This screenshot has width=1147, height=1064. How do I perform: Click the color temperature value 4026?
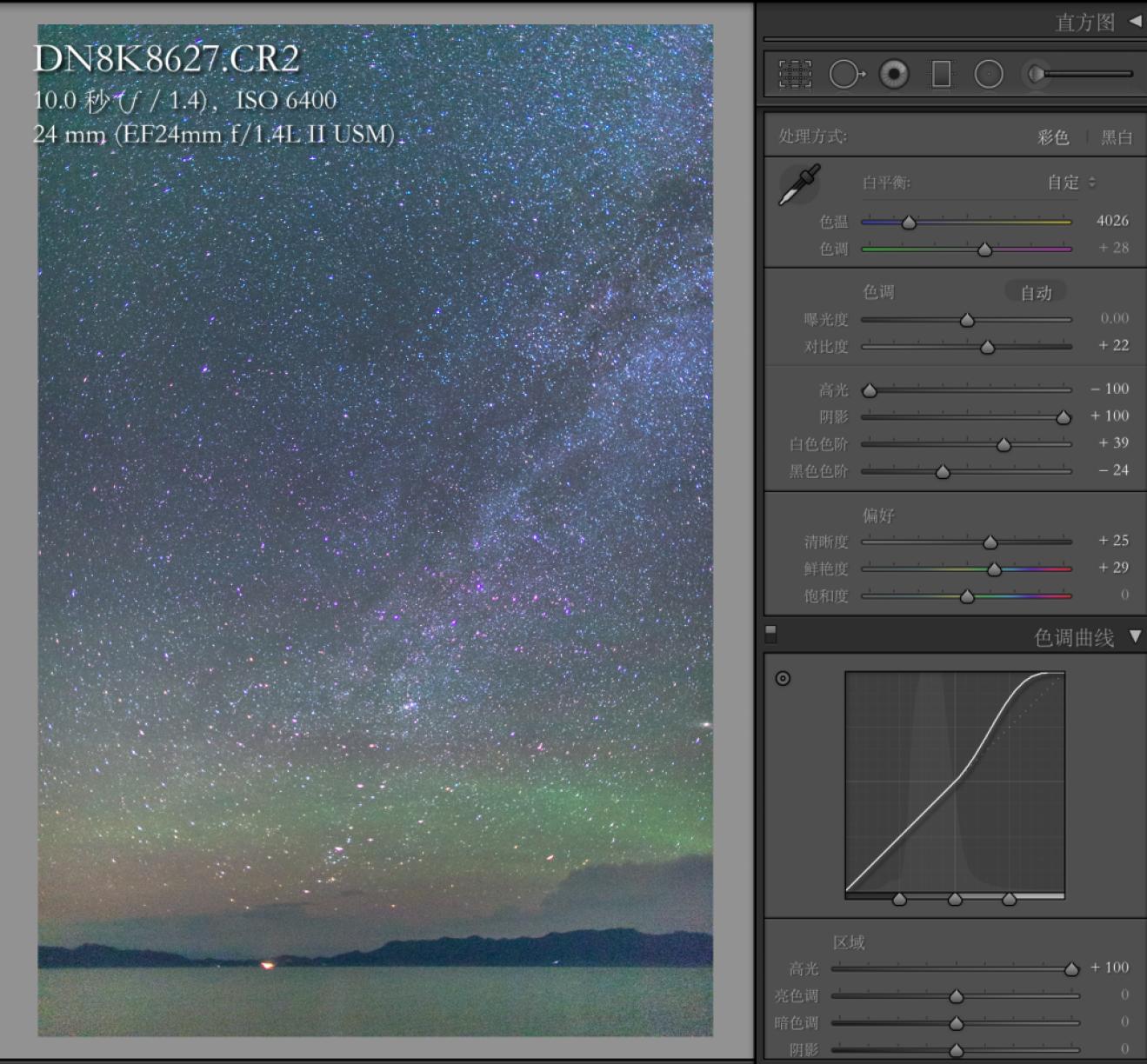[x=1112, y=221]
